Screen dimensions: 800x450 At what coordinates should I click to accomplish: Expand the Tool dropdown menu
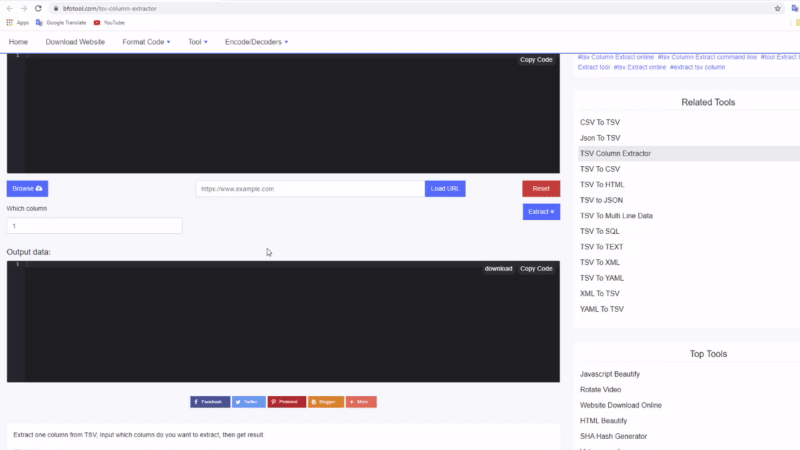pyautogui.click(x=197, y=42)
